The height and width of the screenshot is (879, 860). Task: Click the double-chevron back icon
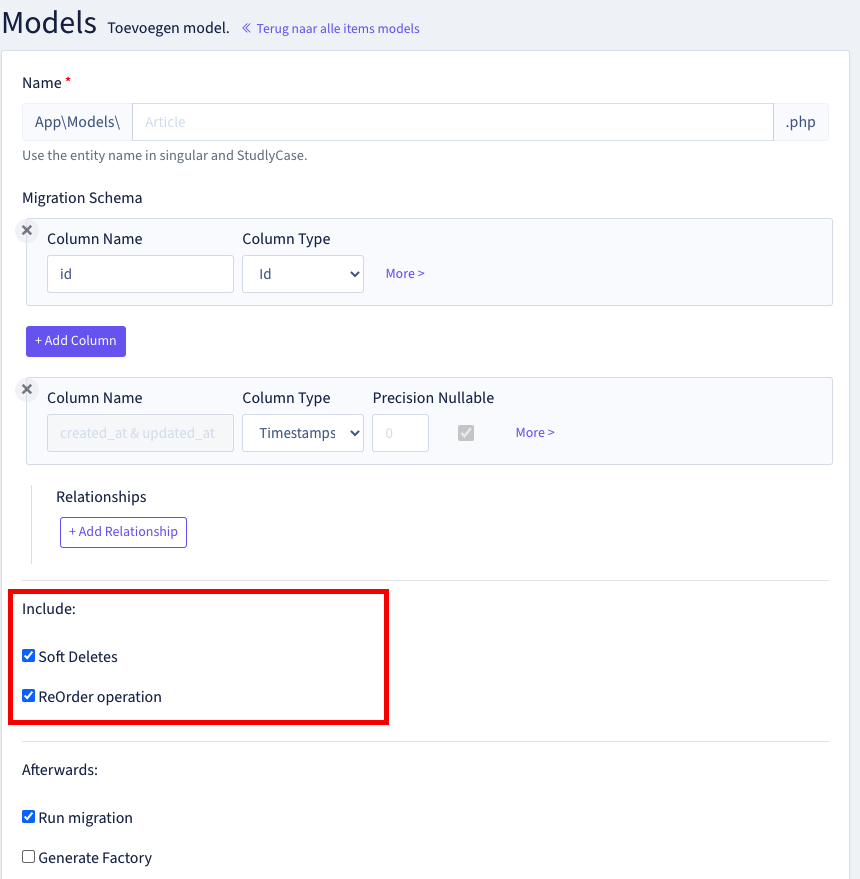tap(246, 28)
